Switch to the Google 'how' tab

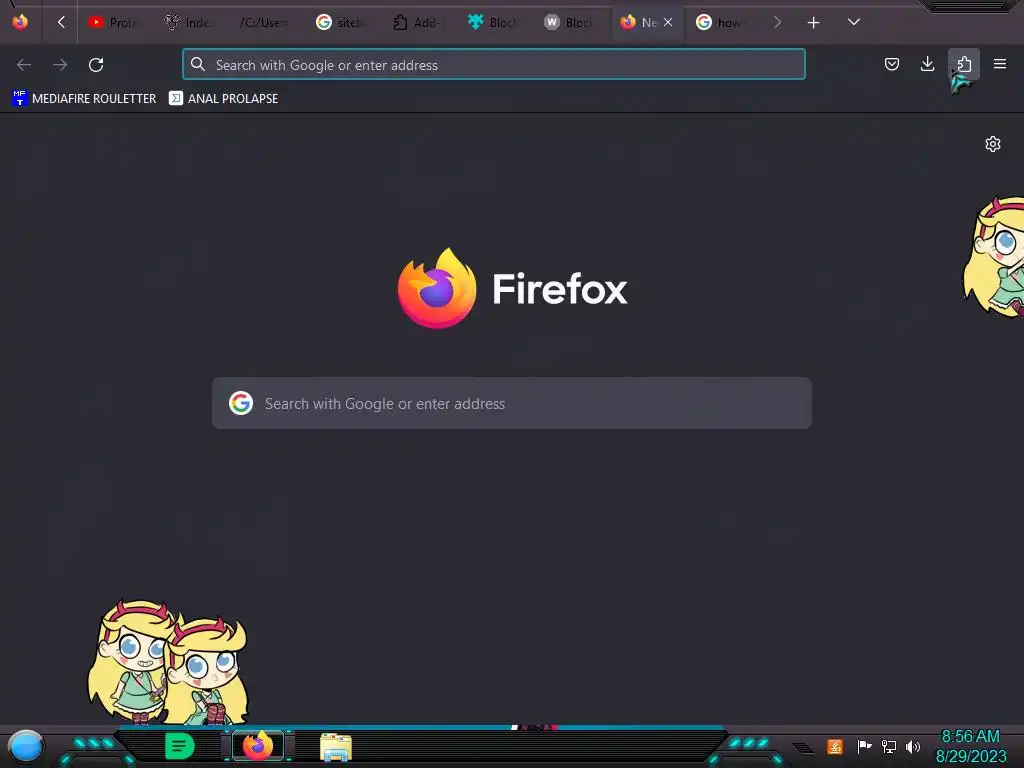point(721,23)
